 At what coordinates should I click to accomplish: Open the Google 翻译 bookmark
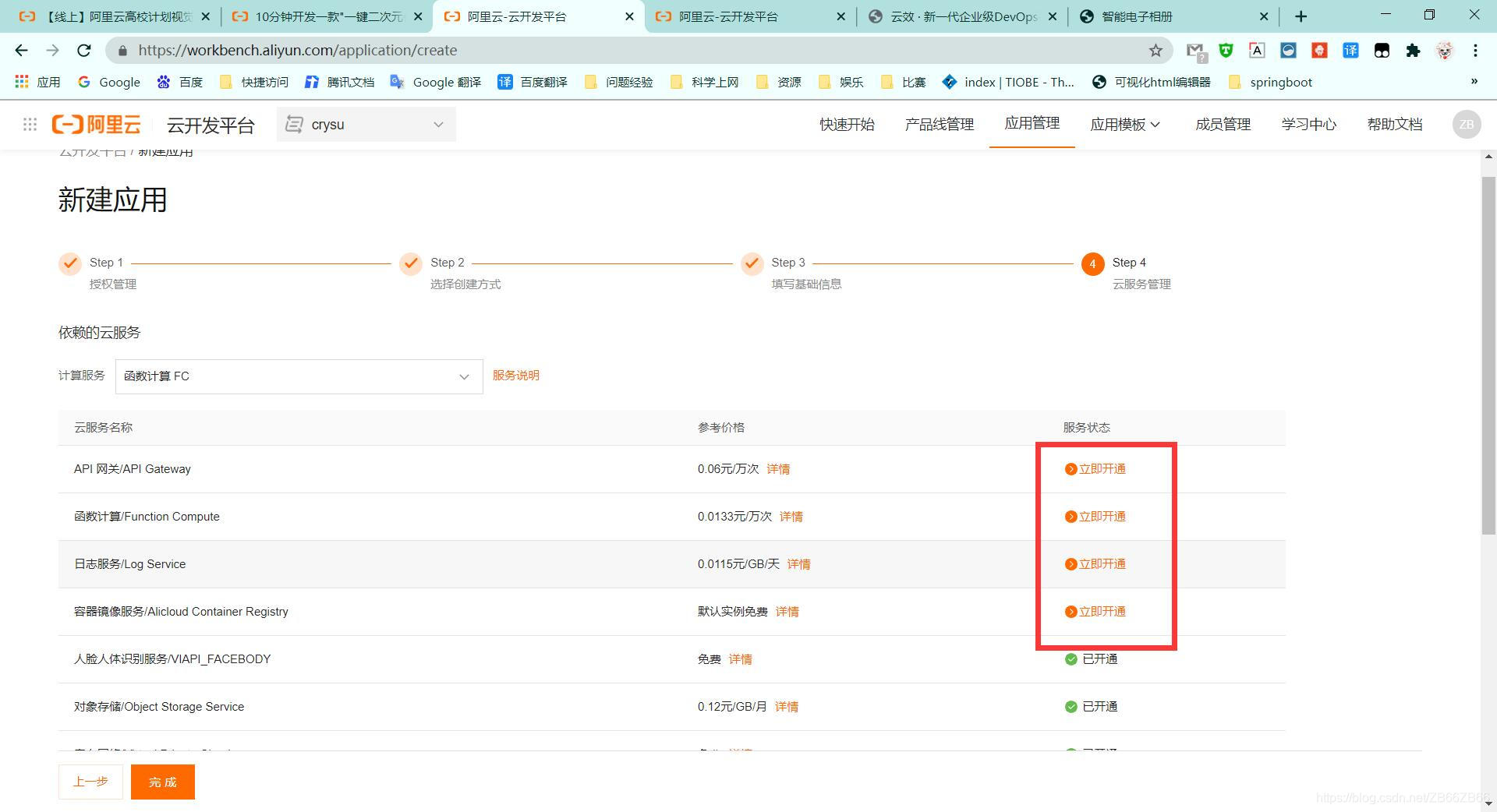(x=436, y=82)
